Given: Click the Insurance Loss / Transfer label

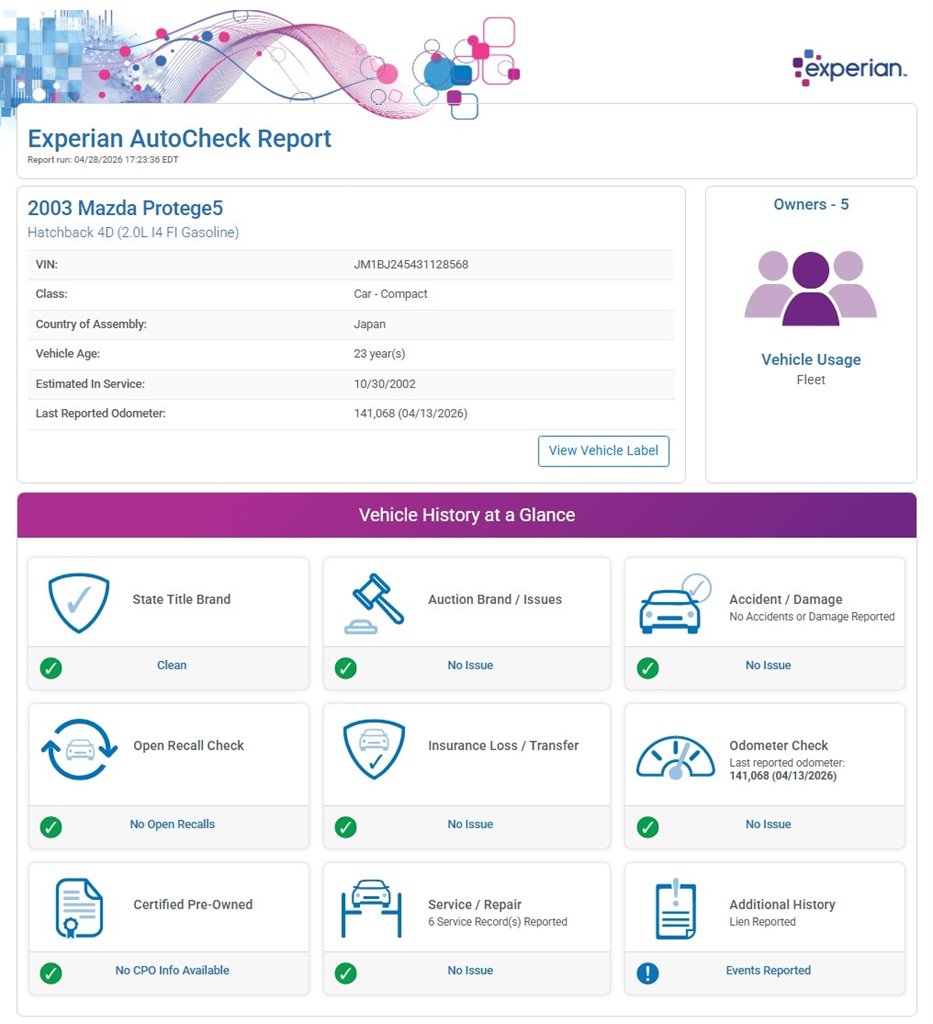Looking at the screenshot, I should pyautogui.click(x=503, y=746).
